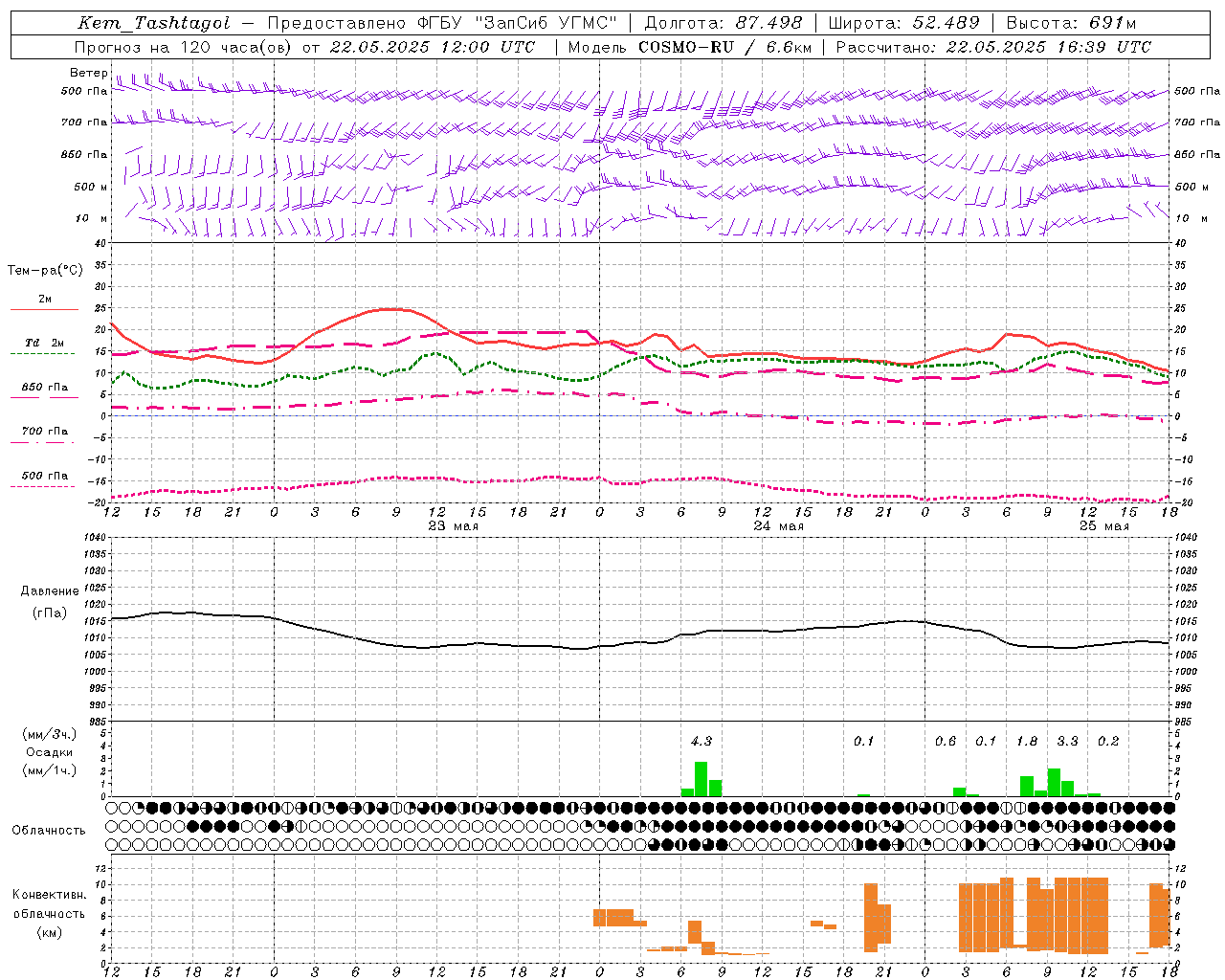
Task: Click the (мм/1ч.) precipitation unit label
Action: click(50, 770)
